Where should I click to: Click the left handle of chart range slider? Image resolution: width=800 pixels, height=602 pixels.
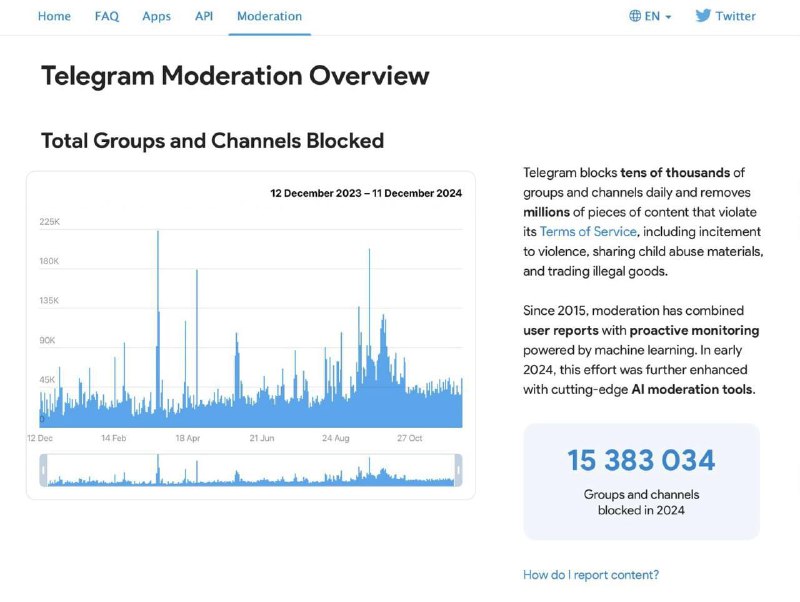click(x=43, y=470)
